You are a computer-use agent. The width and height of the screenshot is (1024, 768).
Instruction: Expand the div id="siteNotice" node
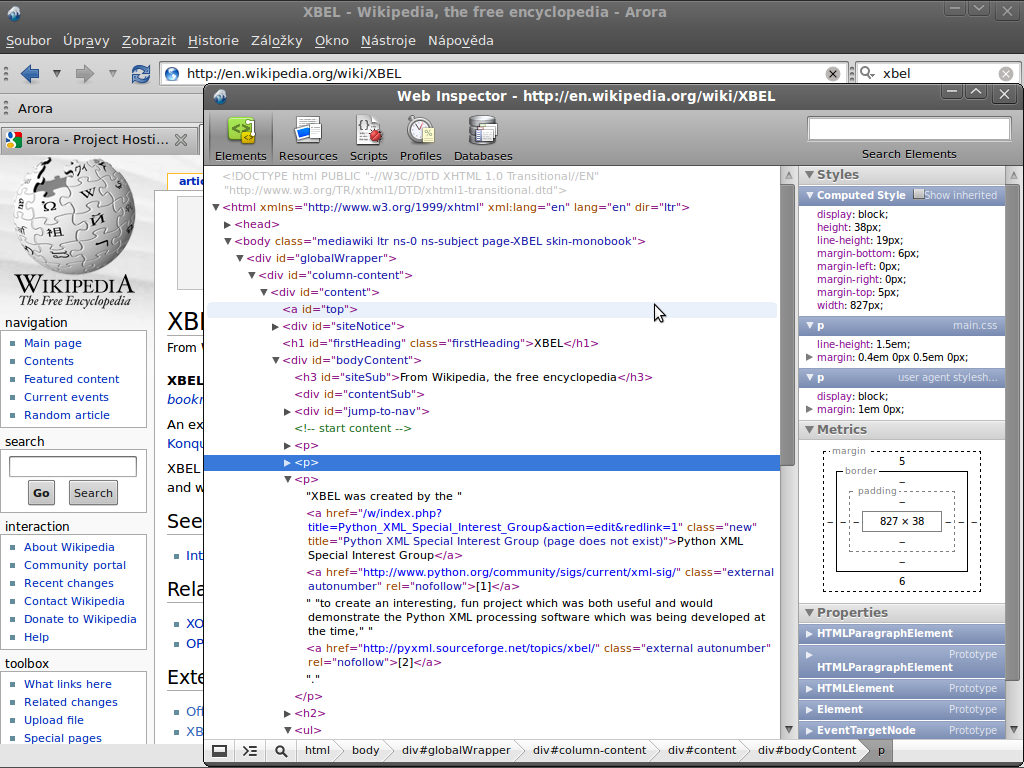point(275,327)
